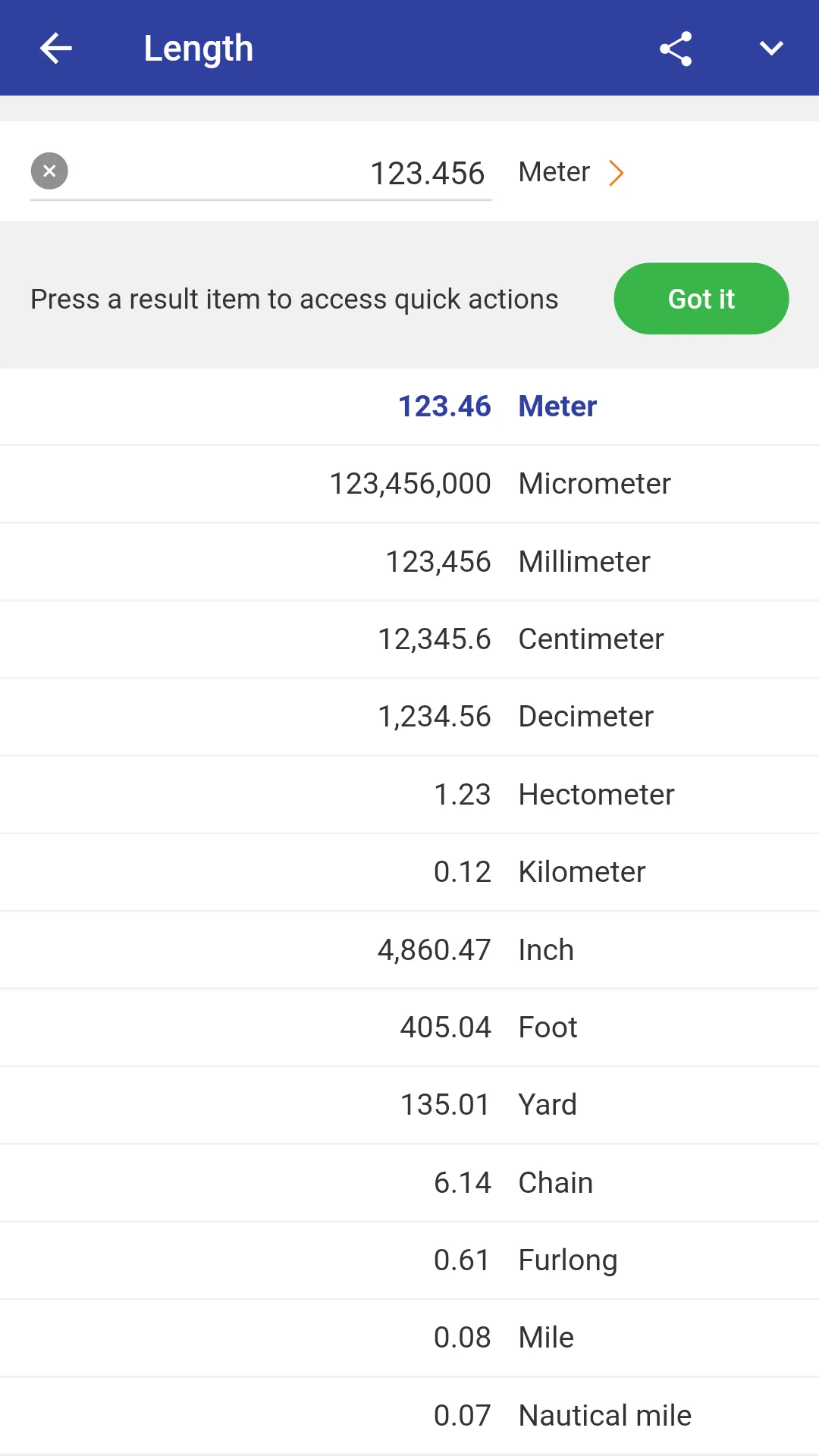This screenshot has width=819, height=1456.
Task: Select the Yard result row
Action: (409, 1105)
